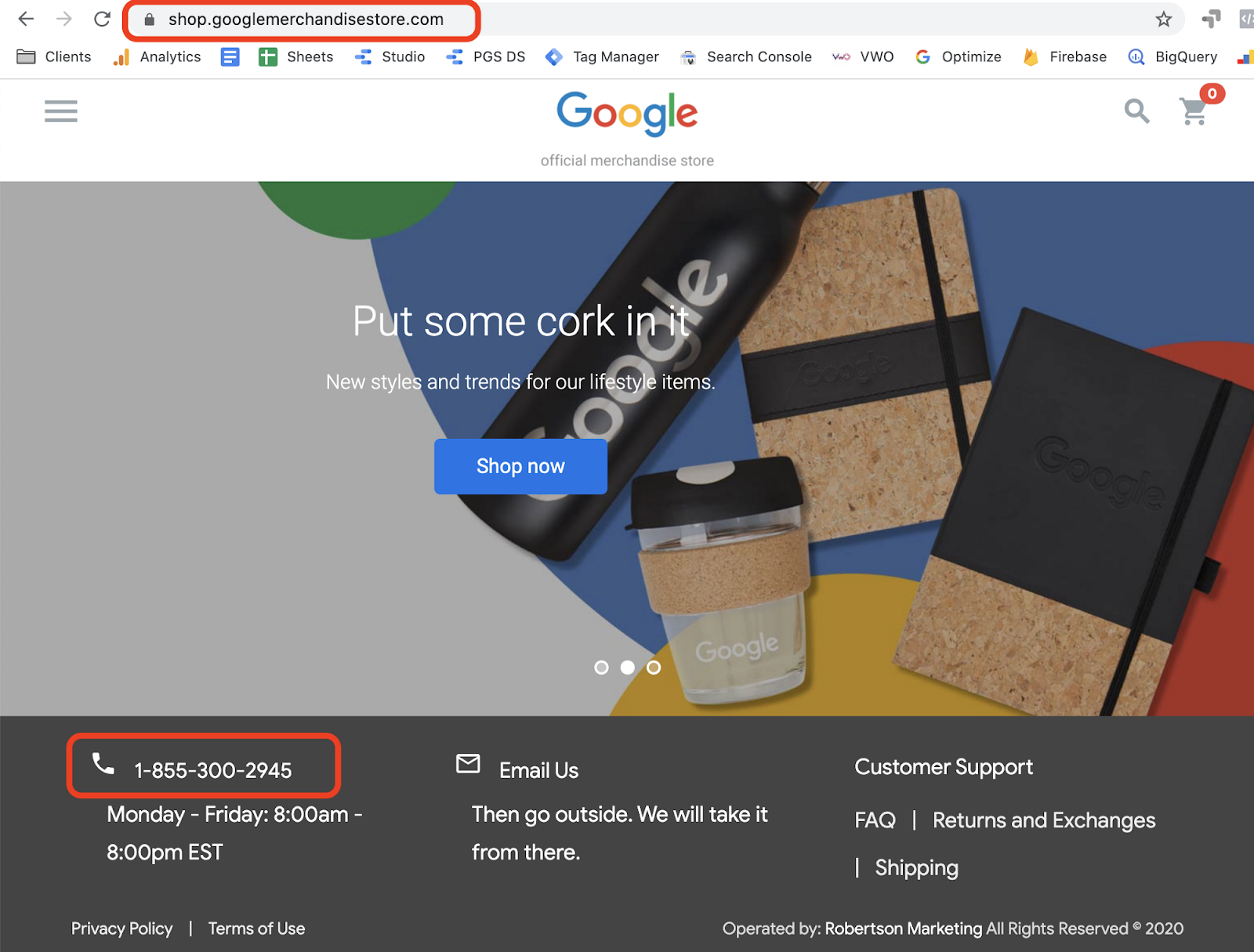This screenshot has width=1254, height=952.
Task: Select the first carousel slide dot
Action: pyautogui.click(x=601, y=668)
